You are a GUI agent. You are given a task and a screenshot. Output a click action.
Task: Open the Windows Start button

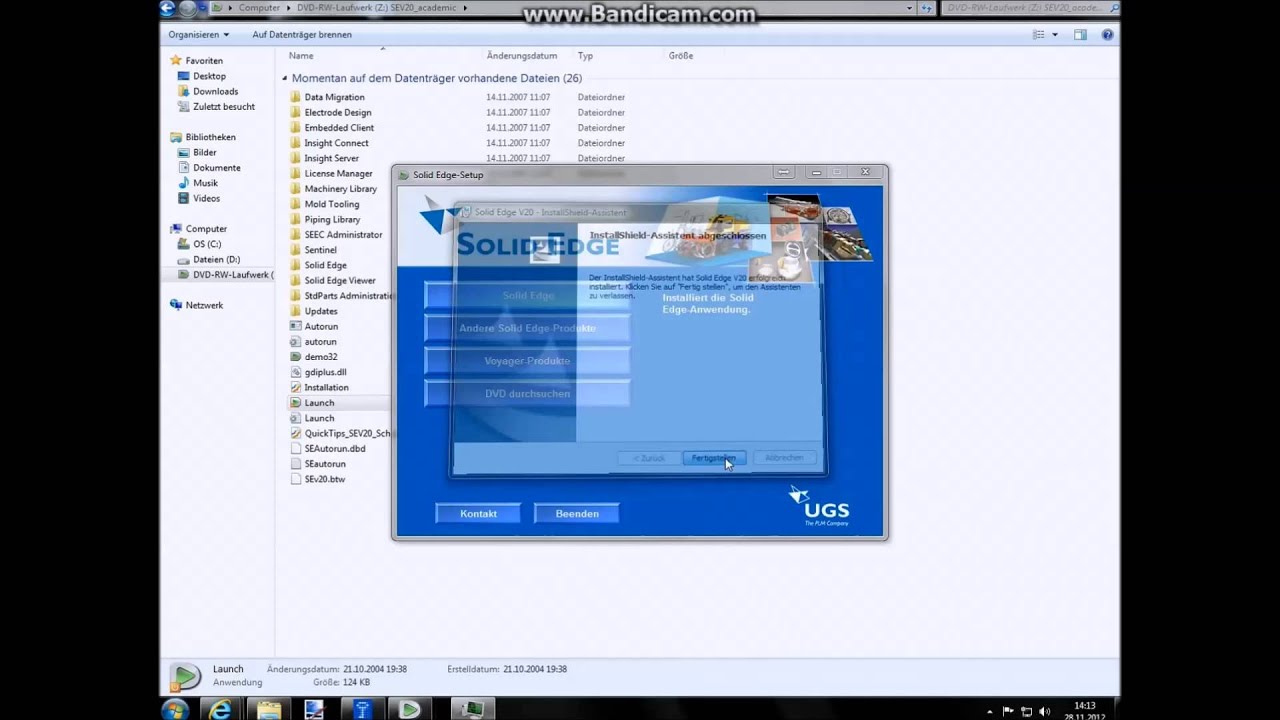(175, 709)
